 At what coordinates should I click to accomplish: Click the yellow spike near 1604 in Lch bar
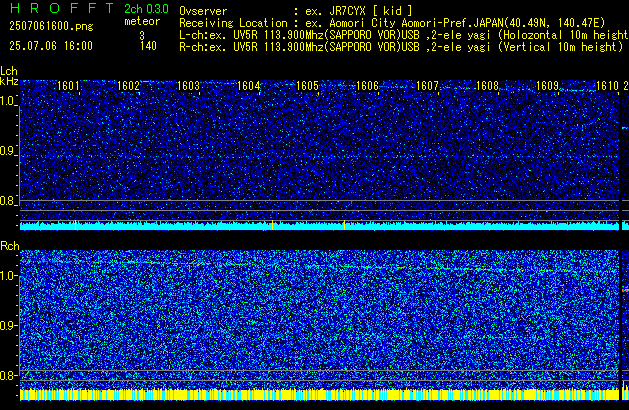click(272, 225)
